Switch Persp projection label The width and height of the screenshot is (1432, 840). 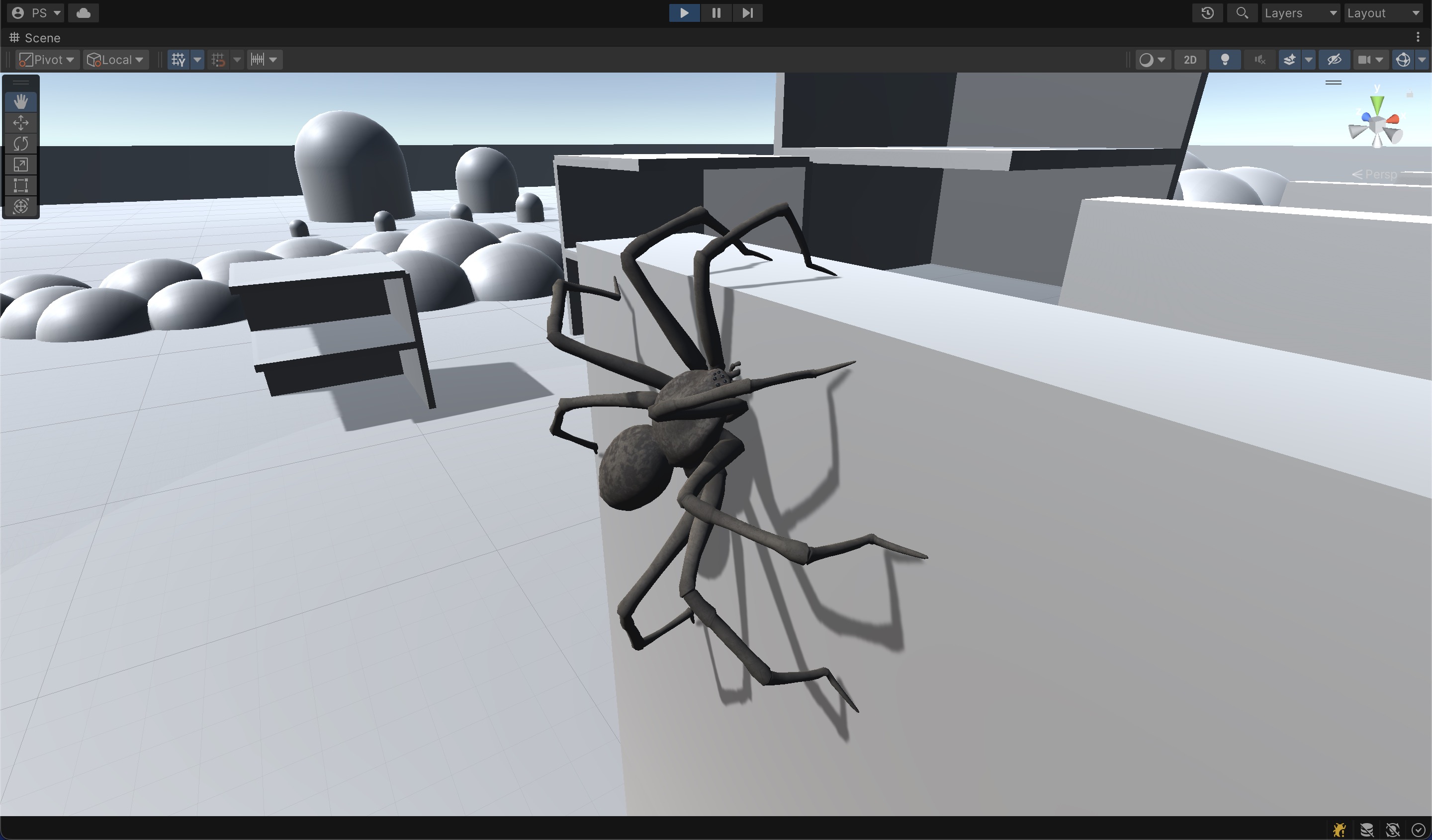[x=1375, y=174]
